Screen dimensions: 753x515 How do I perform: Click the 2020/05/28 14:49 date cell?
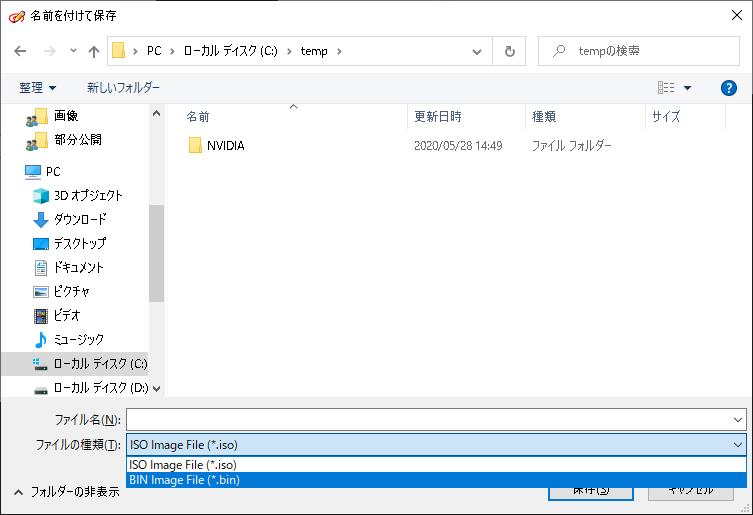coord(458,146)
